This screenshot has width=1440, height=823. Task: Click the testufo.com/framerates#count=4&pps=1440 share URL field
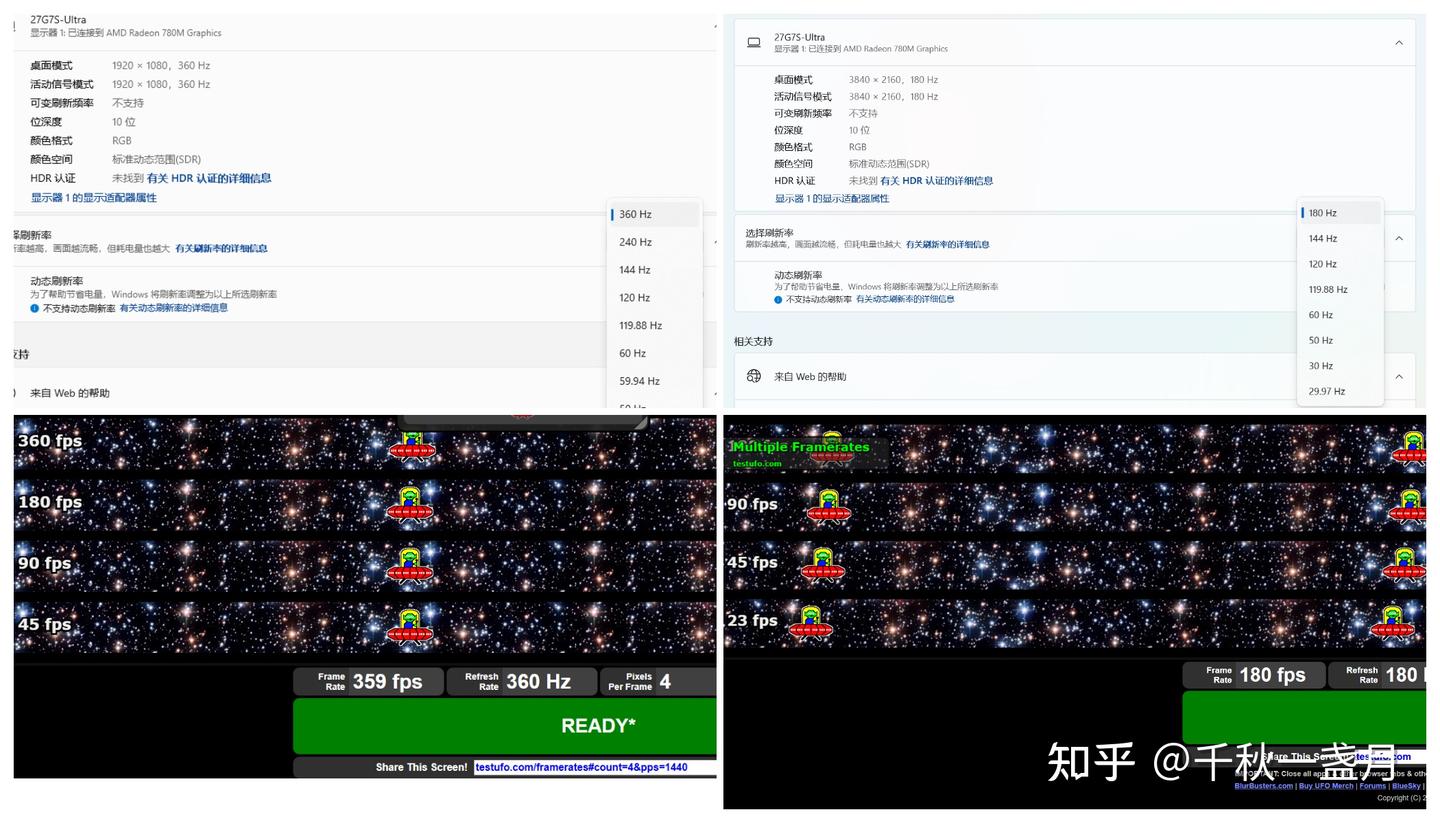pyautogui.click(x=595, y=767)
